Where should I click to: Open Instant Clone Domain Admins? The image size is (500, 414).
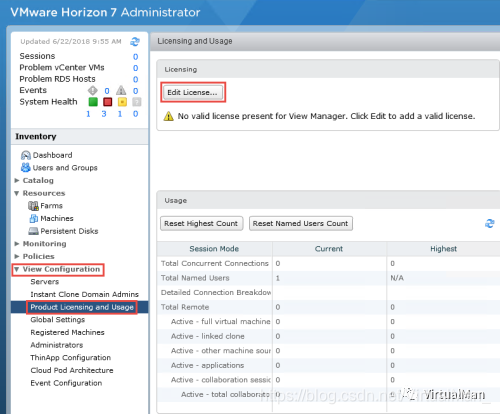[x=84, y=294]
